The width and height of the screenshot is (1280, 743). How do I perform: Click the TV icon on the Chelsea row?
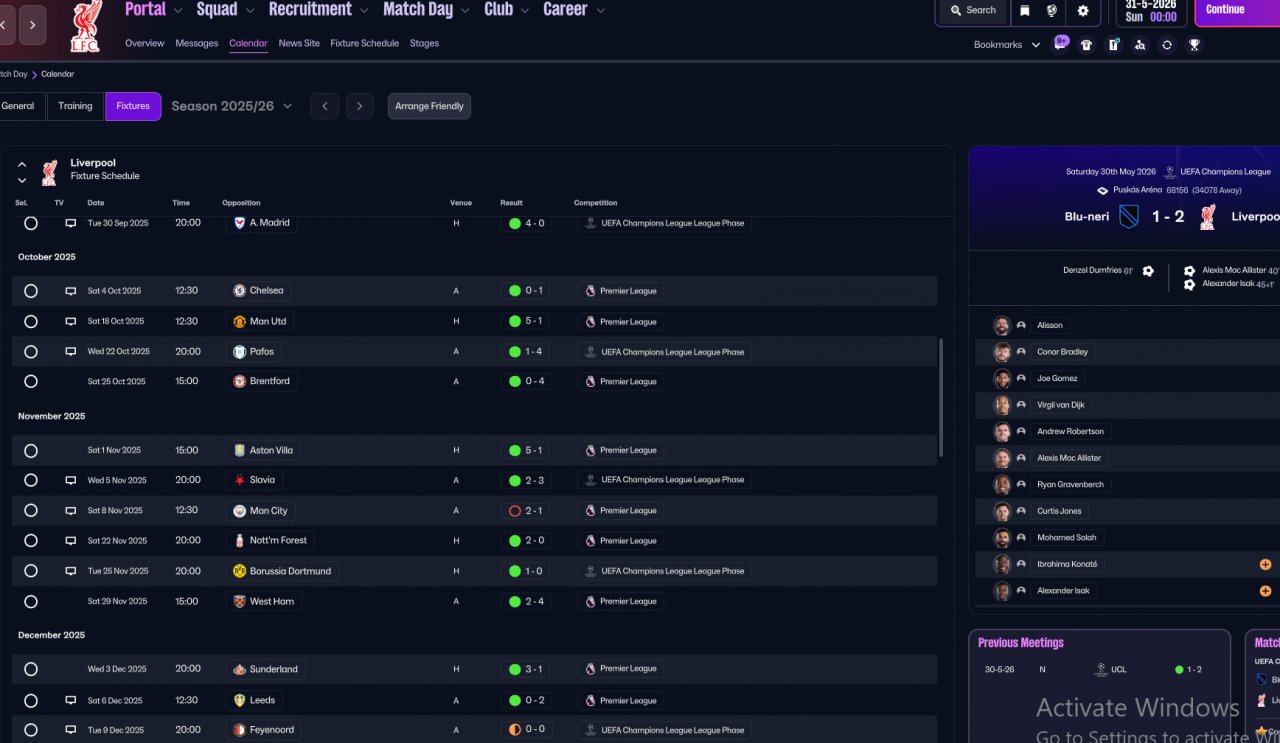[71, 291]
